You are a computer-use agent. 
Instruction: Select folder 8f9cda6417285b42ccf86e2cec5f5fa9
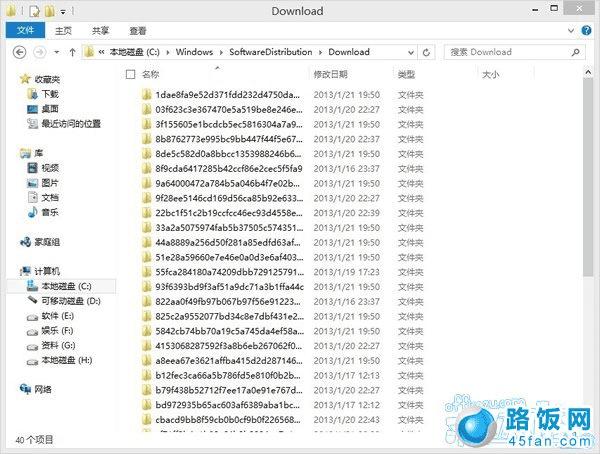point(229,169)
